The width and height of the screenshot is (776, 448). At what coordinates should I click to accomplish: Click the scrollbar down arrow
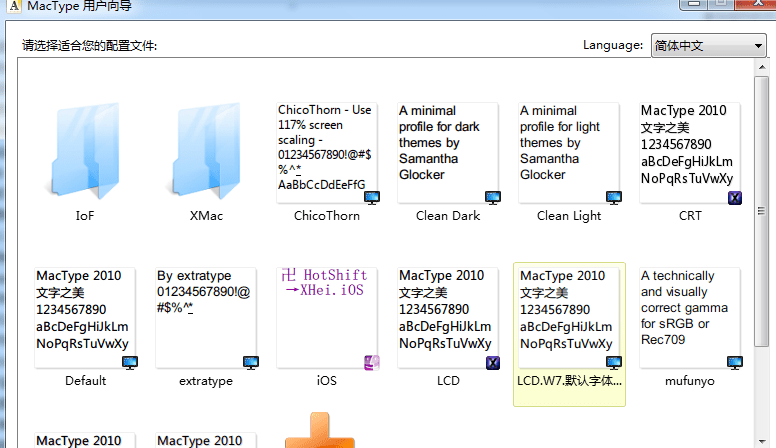point(762,441)
